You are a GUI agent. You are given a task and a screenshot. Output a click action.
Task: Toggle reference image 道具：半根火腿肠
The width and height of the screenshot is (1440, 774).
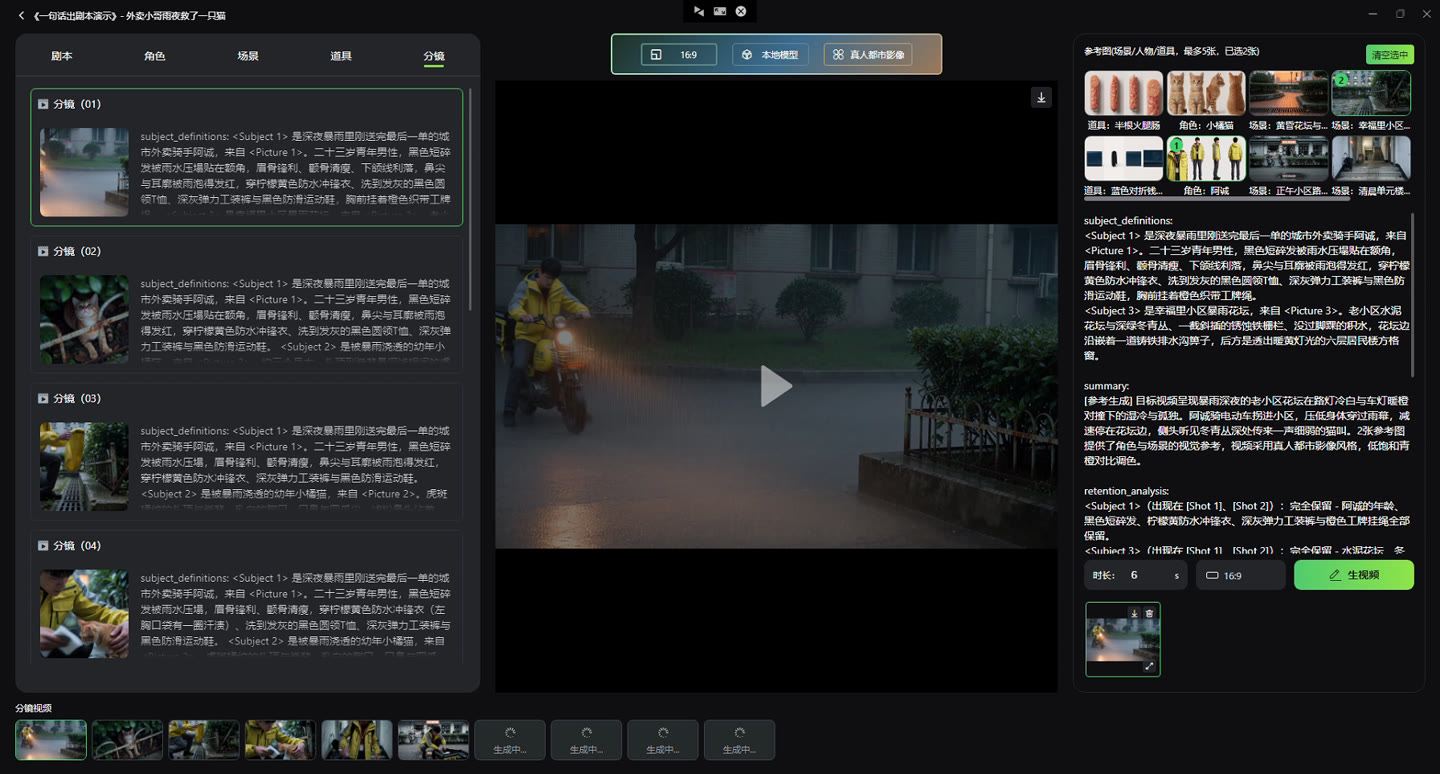(1124, 94)
